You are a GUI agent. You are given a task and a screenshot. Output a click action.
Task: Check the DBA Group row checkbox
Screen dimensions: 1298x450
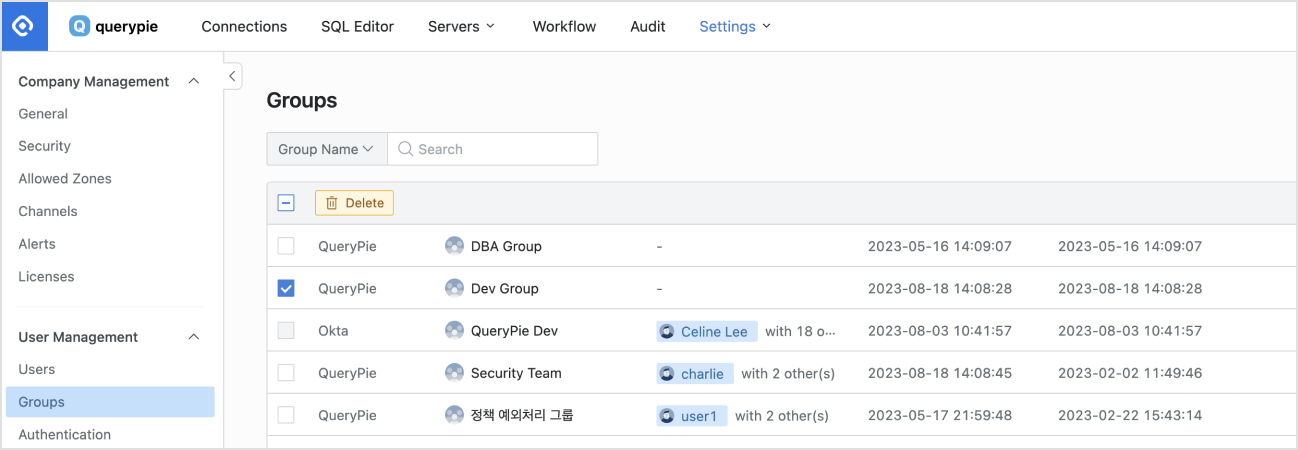point(286,246)
